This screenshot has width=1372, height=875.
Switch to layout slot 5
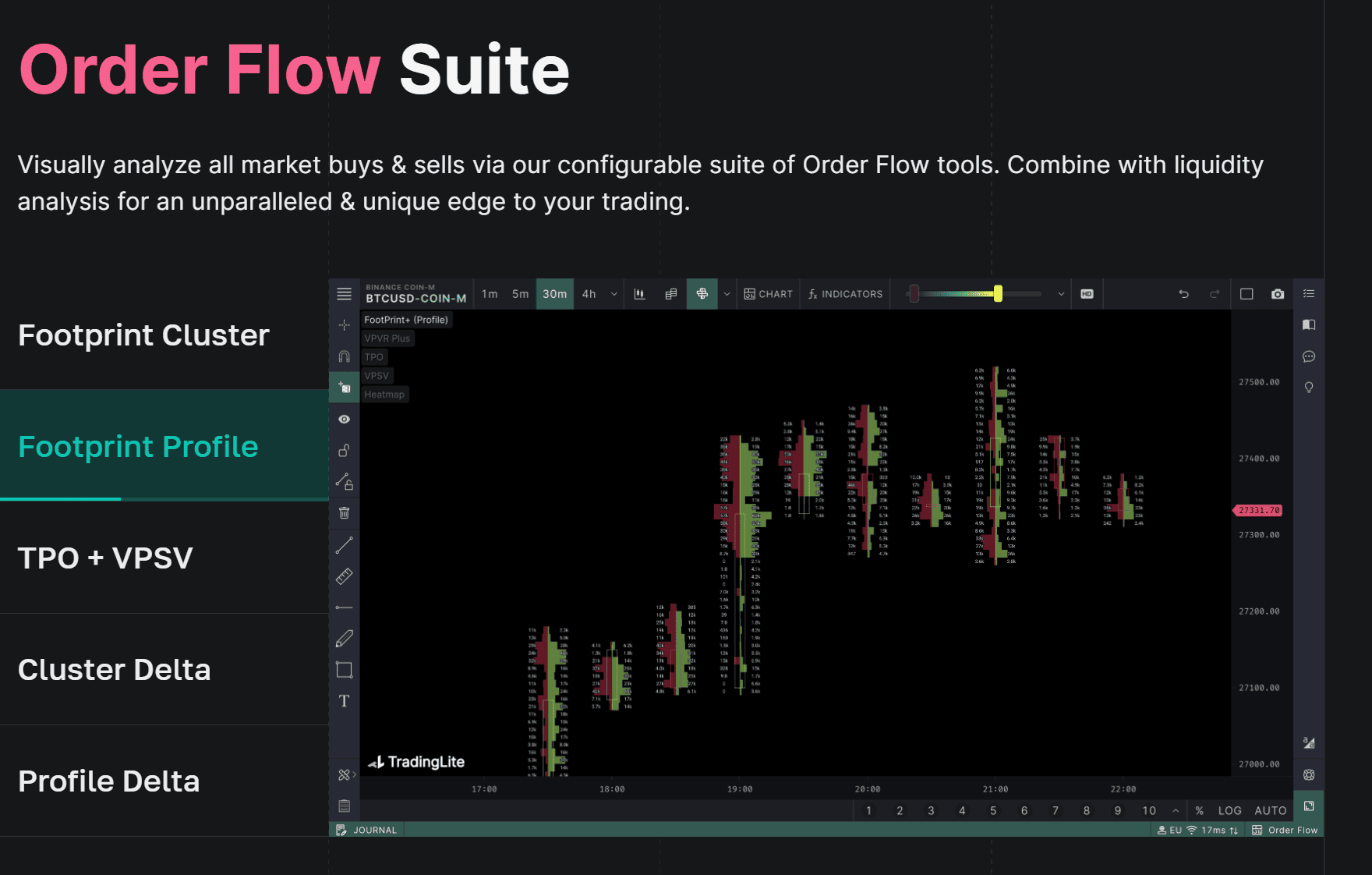click(993, 810)
